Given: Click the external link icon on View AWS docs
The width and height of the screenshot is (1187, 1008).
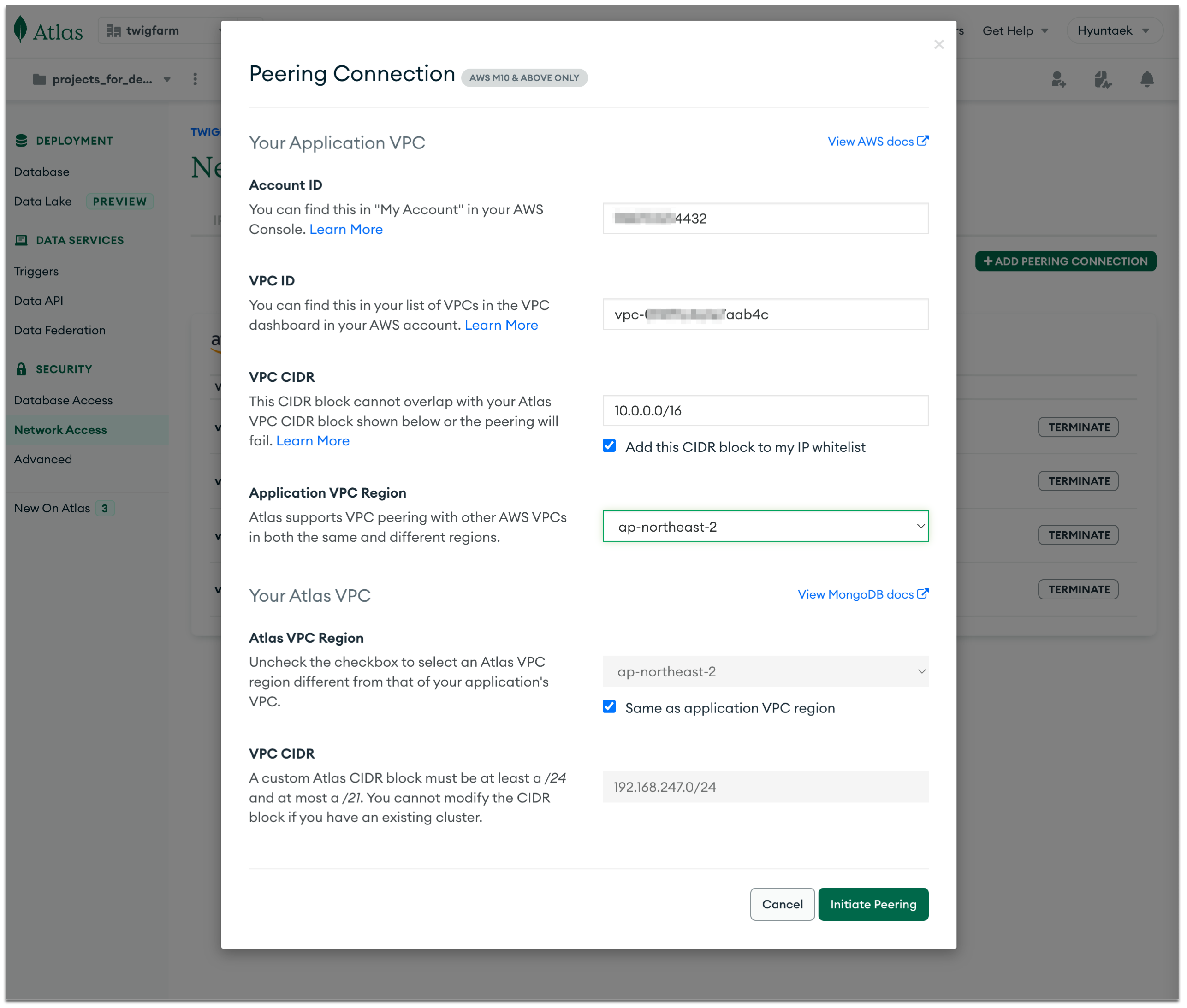Looking at the screenshot, I should click(x=923, y=141).
